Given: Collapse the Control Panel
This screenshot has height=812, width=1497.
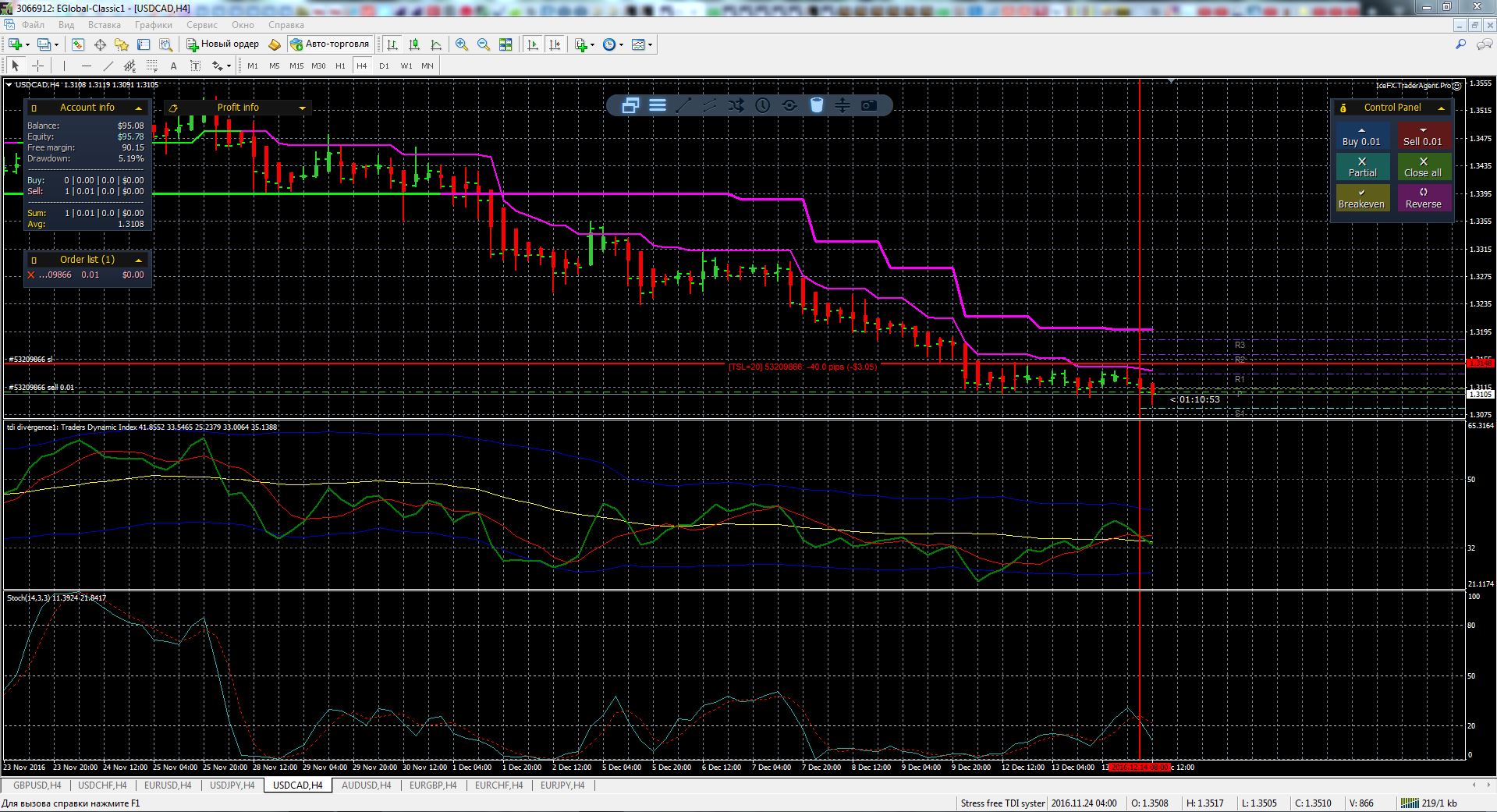Looking at the screenshot, I should [x=1441, y=108].
